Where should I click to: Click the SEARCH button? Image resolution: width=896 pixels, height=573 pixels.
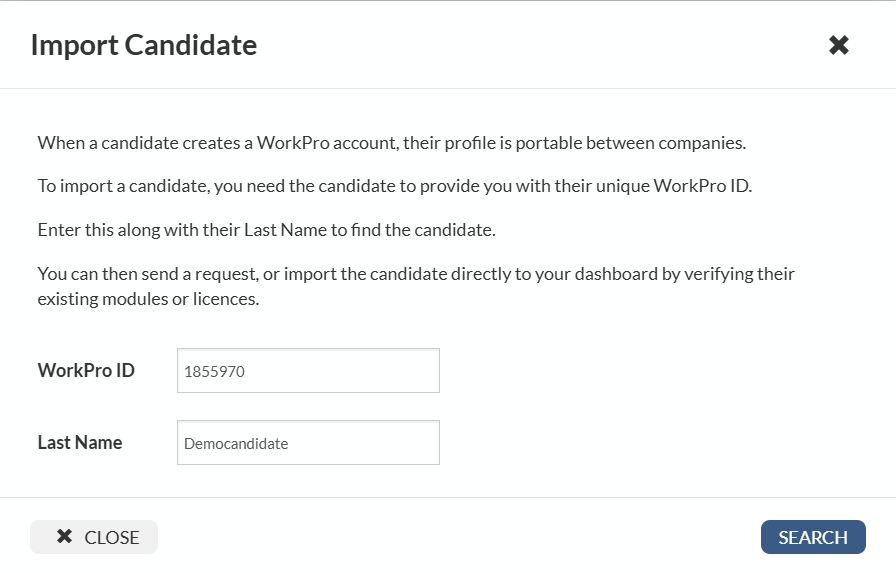pyautogui.click(x=812, y=537)
